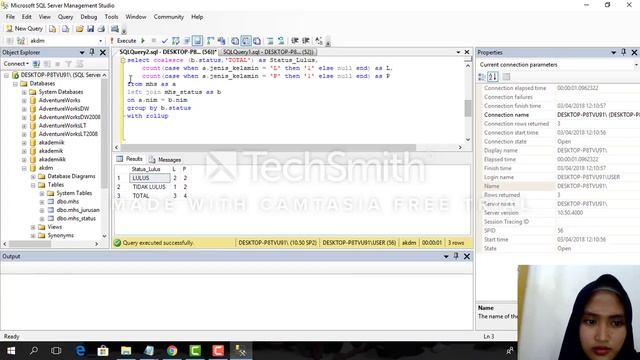Open Query Options icon
640x360 pixels.
click(x=187, y=41)
